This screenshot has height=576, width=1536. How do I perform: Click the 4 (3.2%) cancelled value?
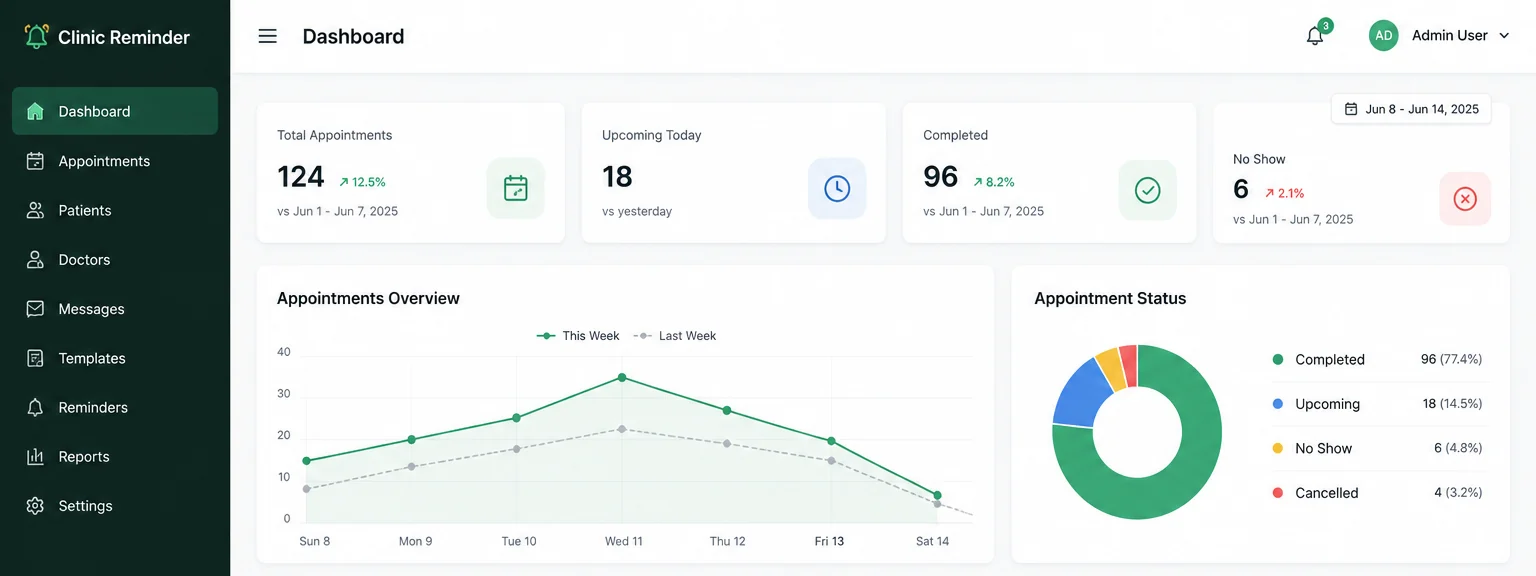[1458, 493]
